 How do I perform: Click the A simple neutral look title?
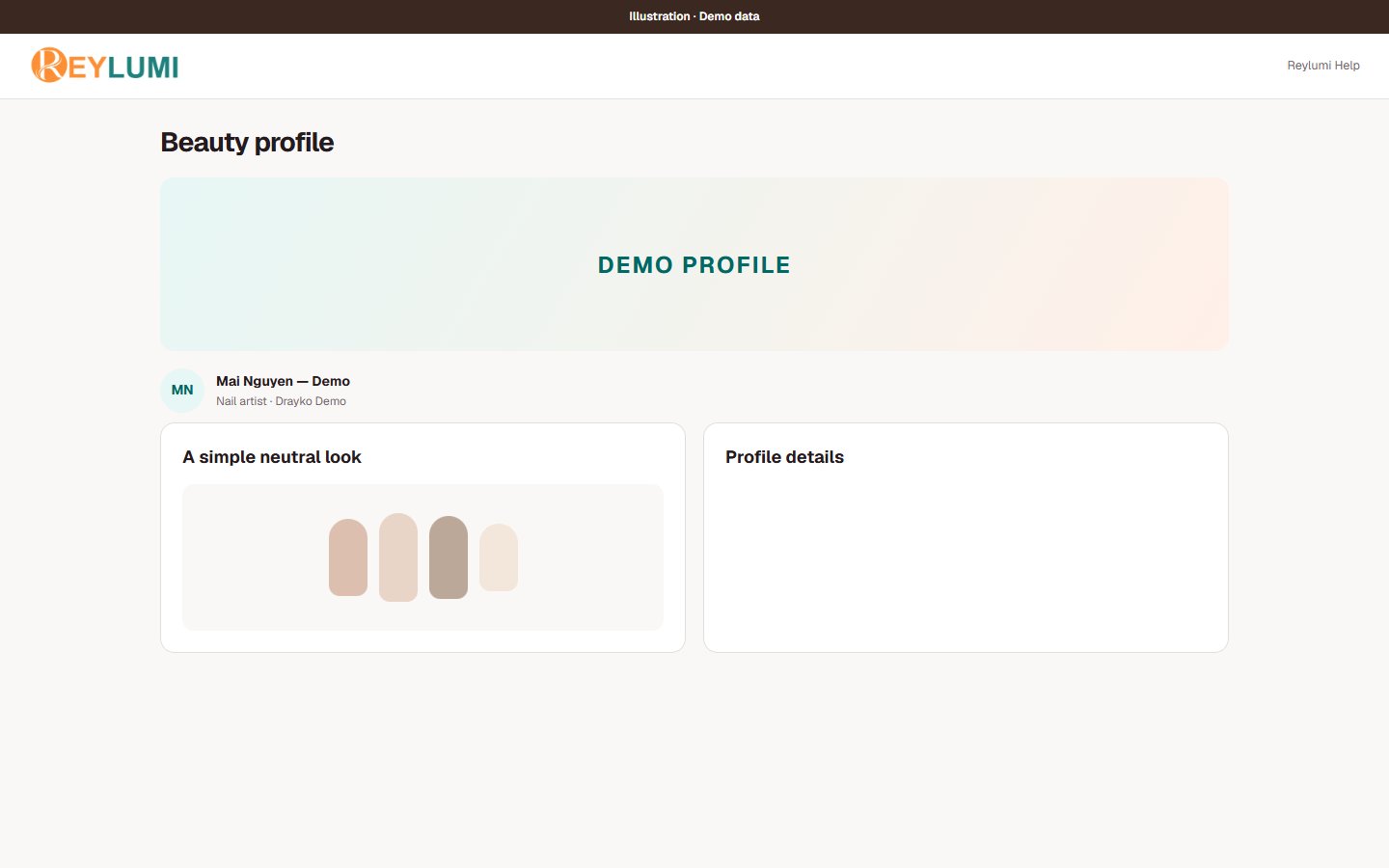click(x=272, y=457)
